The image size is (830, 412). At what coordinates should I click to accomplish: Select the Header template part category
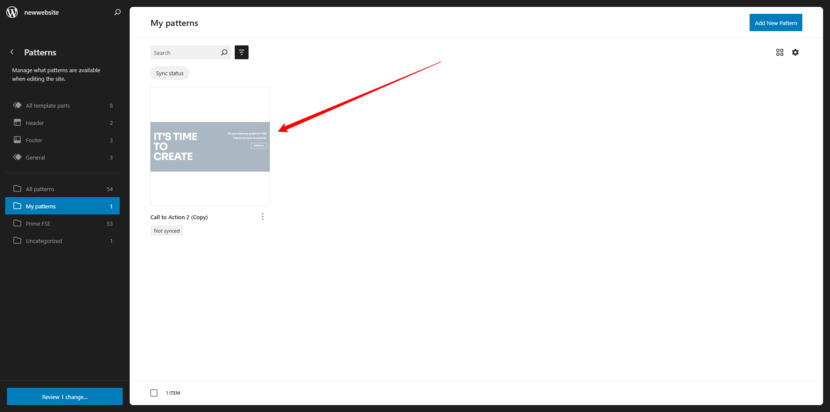62,123
